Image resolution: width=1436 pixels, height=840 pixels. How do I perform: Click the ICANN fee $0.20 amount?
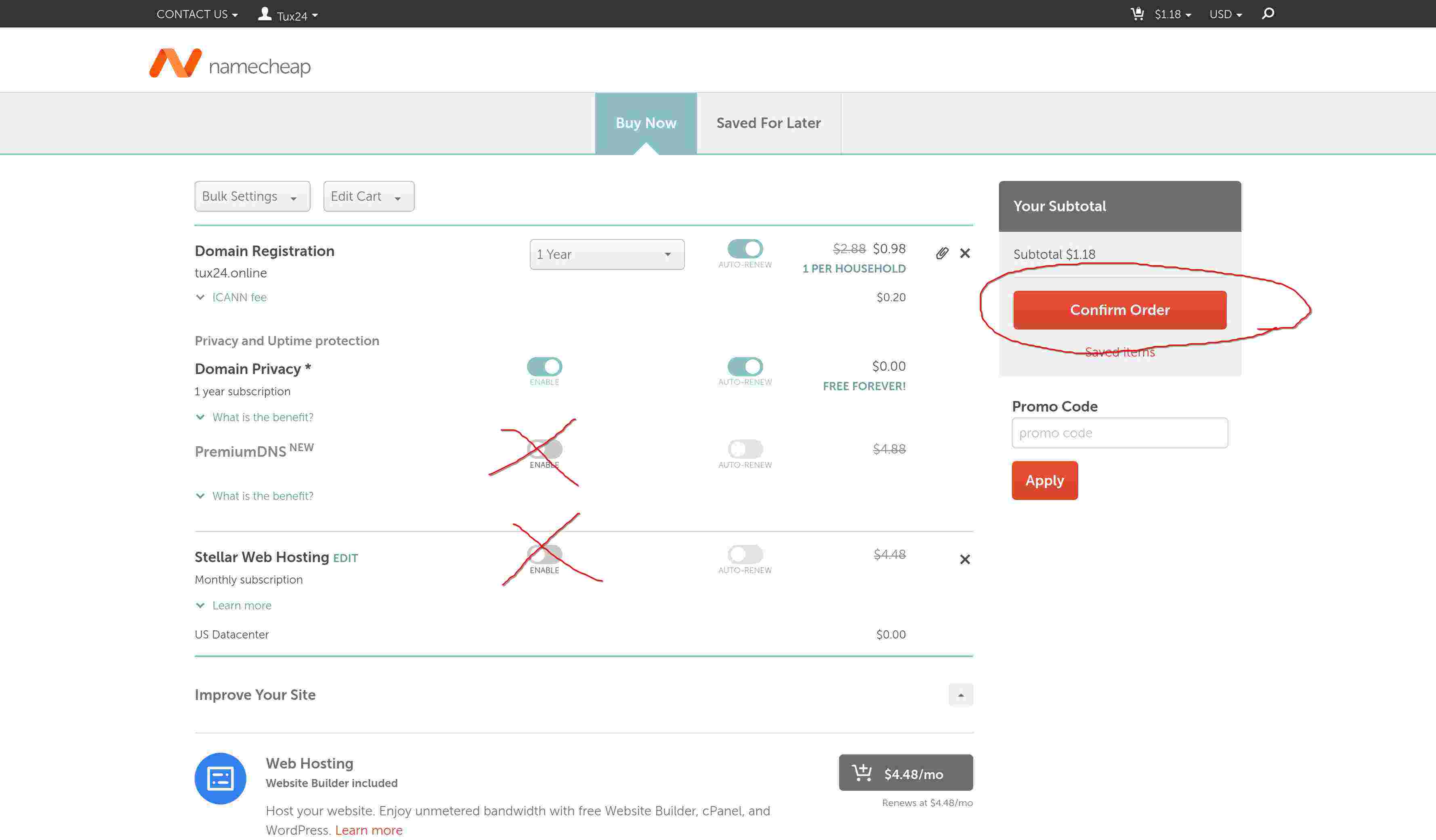[891, 297]
